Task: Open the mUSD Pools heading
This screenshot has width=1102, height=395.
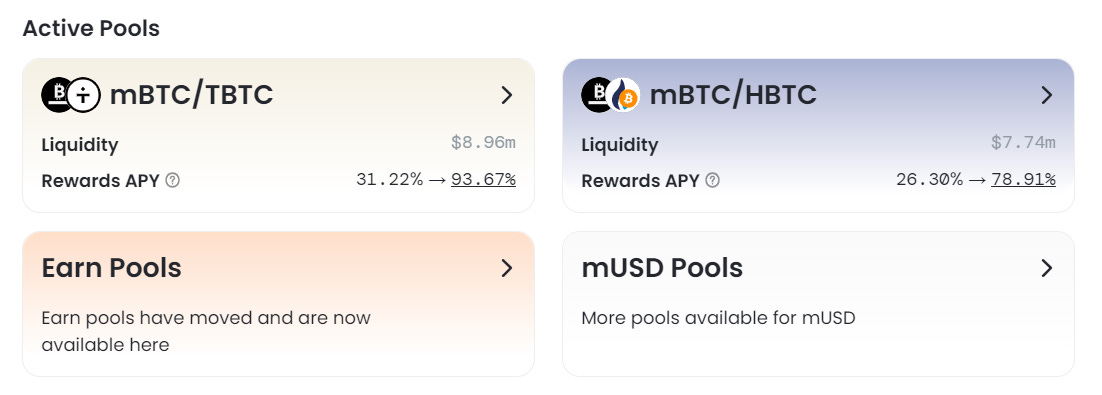Action: (662, 268)
